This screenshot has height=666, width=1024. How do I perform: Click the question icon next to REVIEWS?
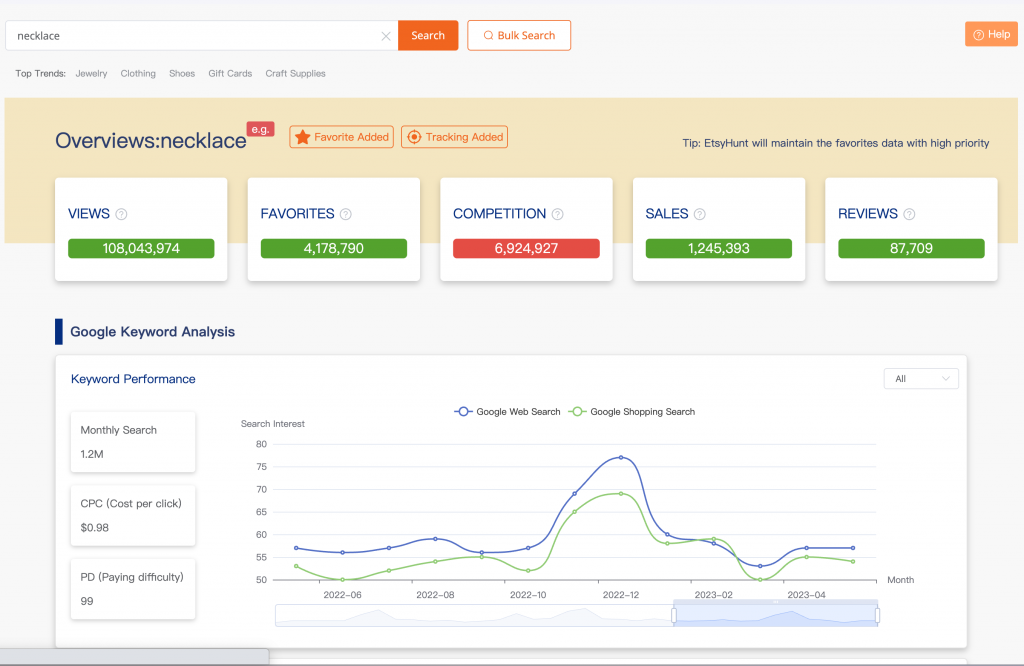click(908, 214)
